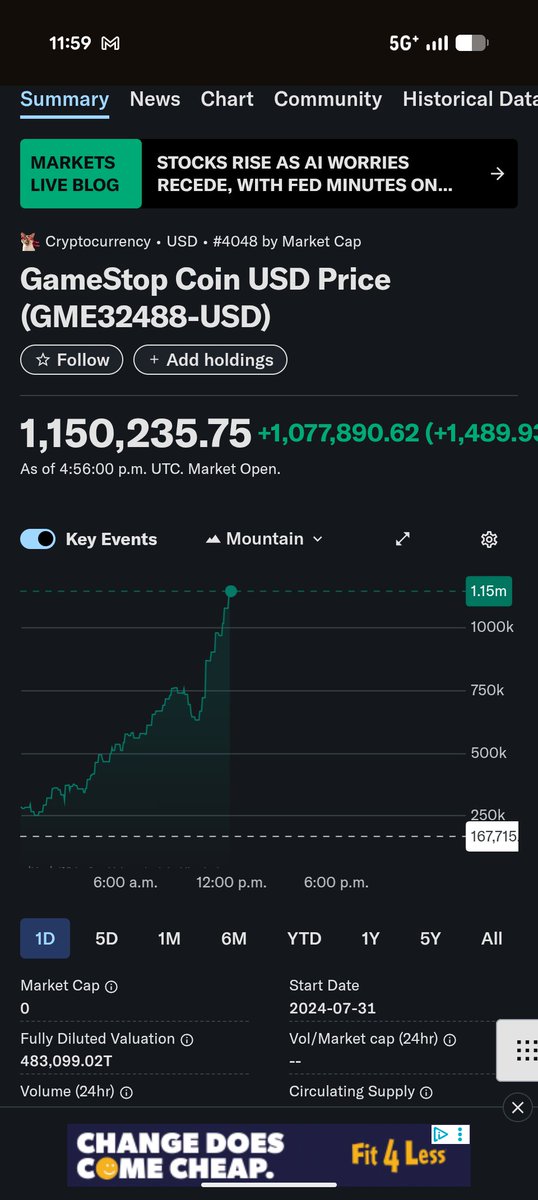
Task: Select the 1Y time range
Action: 370,939
